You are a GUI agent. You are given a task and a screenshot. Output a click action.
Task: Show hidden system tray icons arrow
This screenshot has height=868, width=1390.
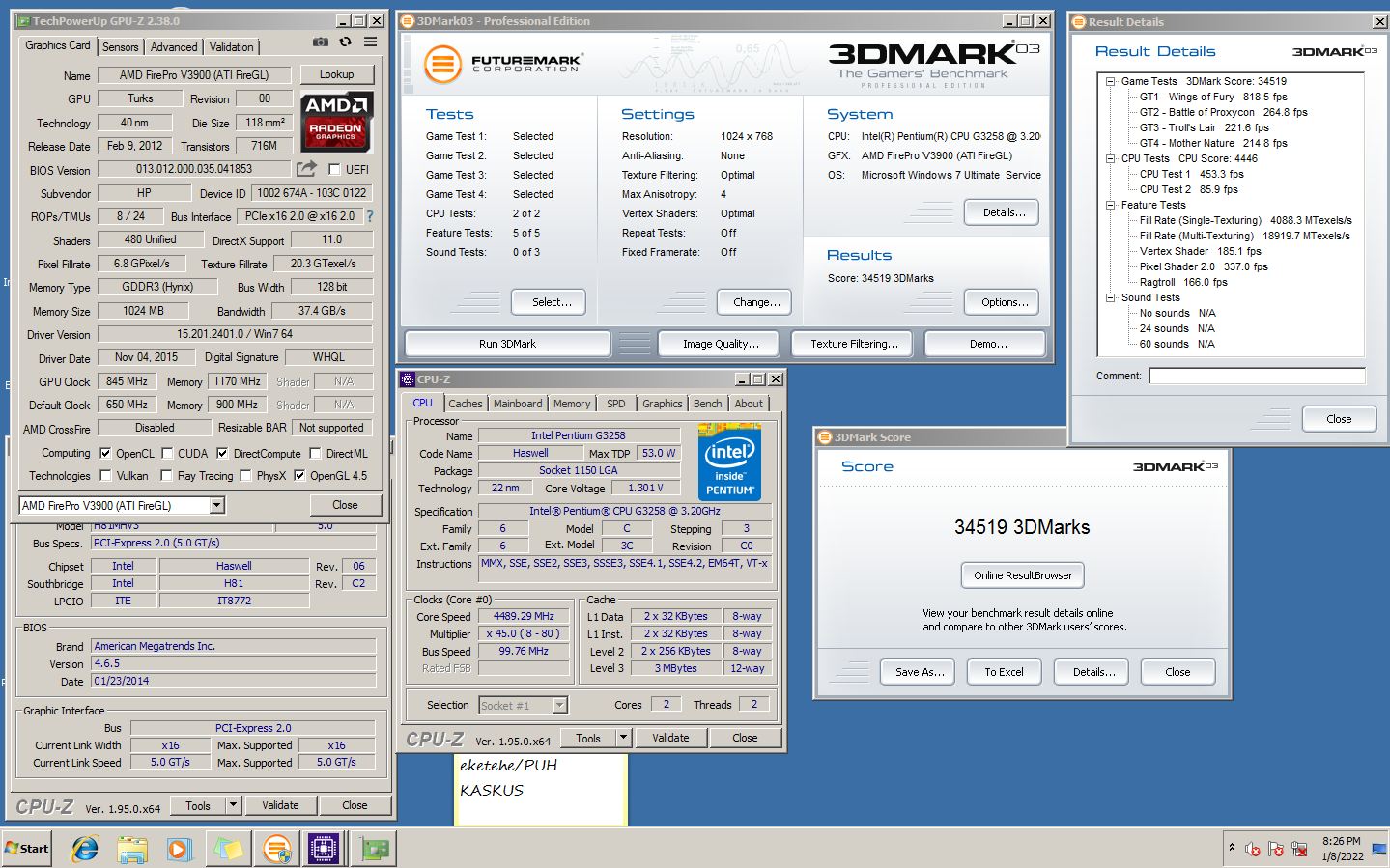(1232, 848)
